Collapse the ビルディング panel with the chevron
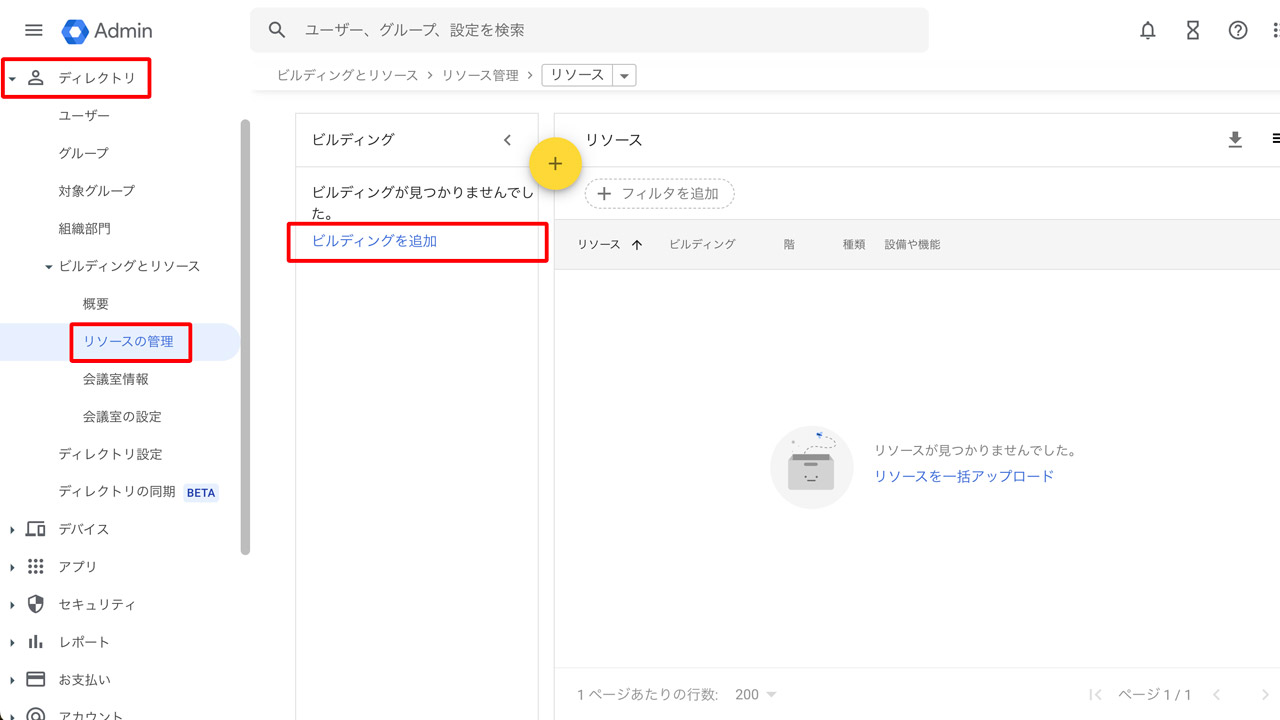The image size is (1280, 720). [507, 140]
